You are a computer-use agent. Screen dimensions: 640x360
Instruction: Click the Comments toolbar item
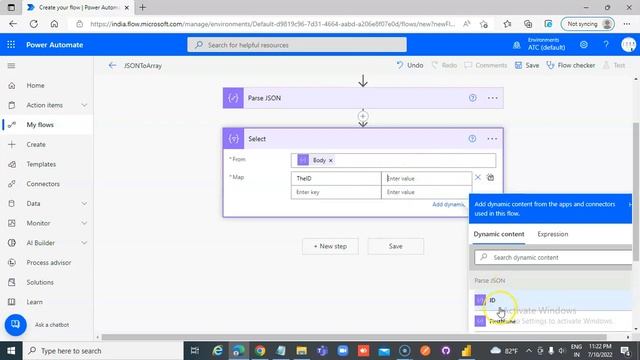[486, 65]
